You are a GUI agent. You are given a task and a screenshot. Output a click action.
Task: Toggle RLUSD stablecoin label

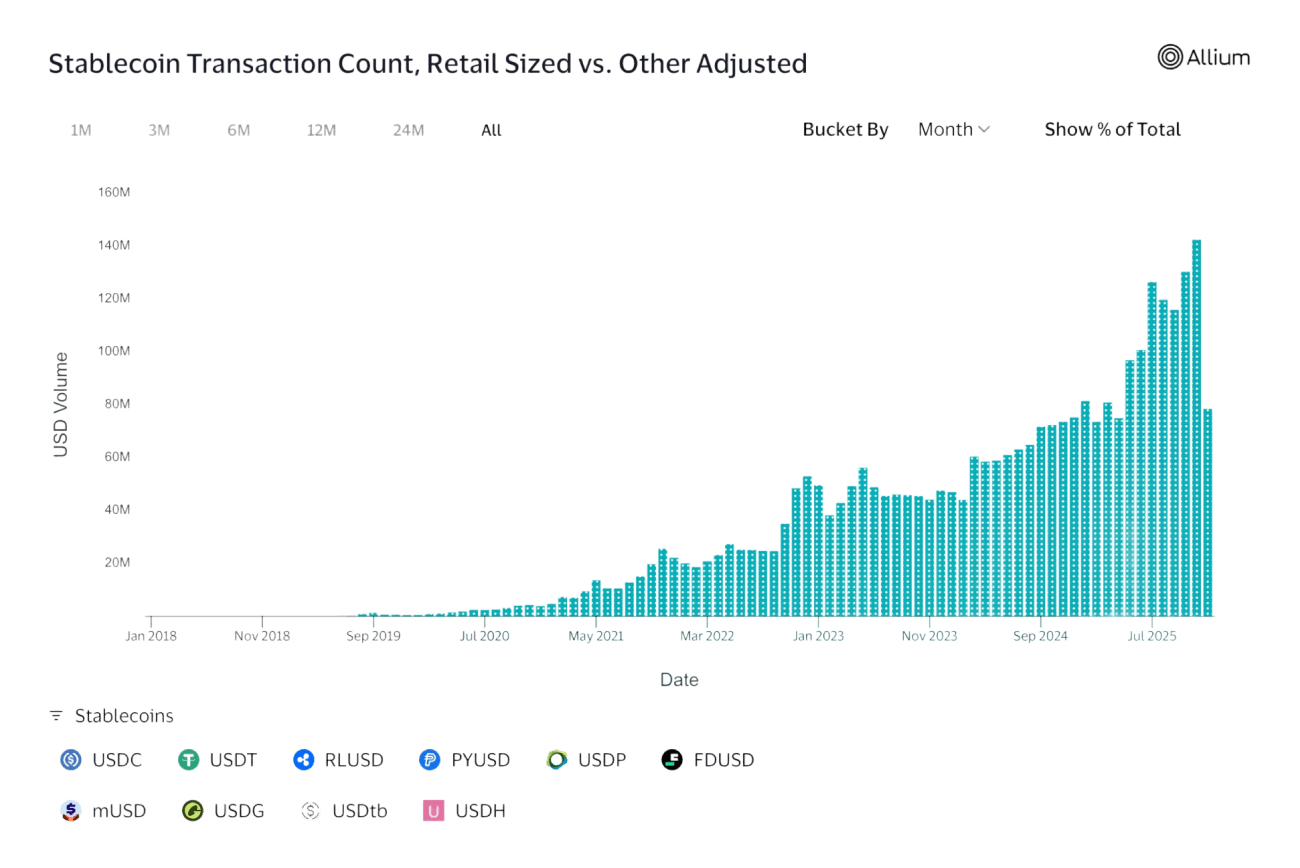point(354,760)
